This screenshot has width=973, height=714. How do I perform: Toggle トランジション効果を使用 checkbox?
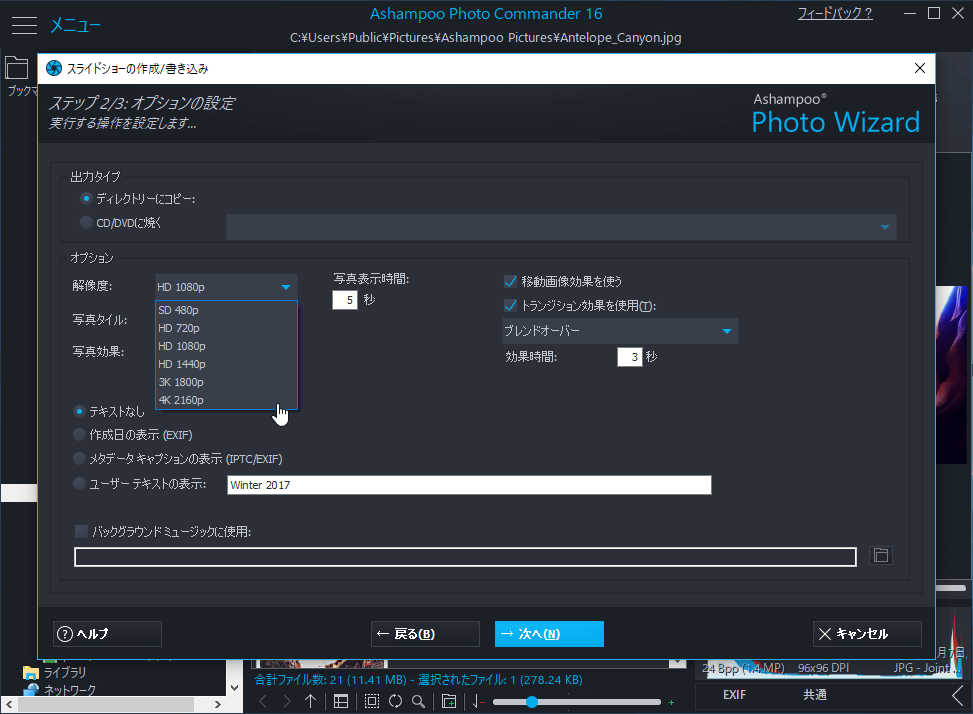pos(510,305)
